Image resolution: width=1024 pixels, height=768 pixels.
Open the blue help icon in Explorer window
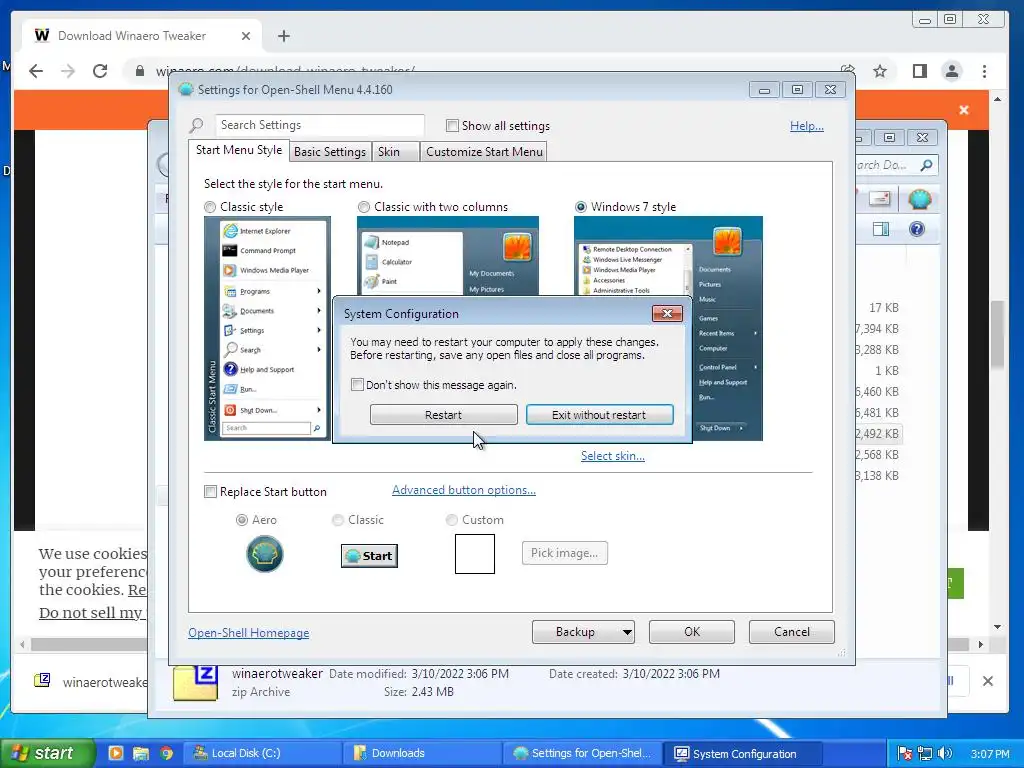pyautogui.click(x=917, y=229)
